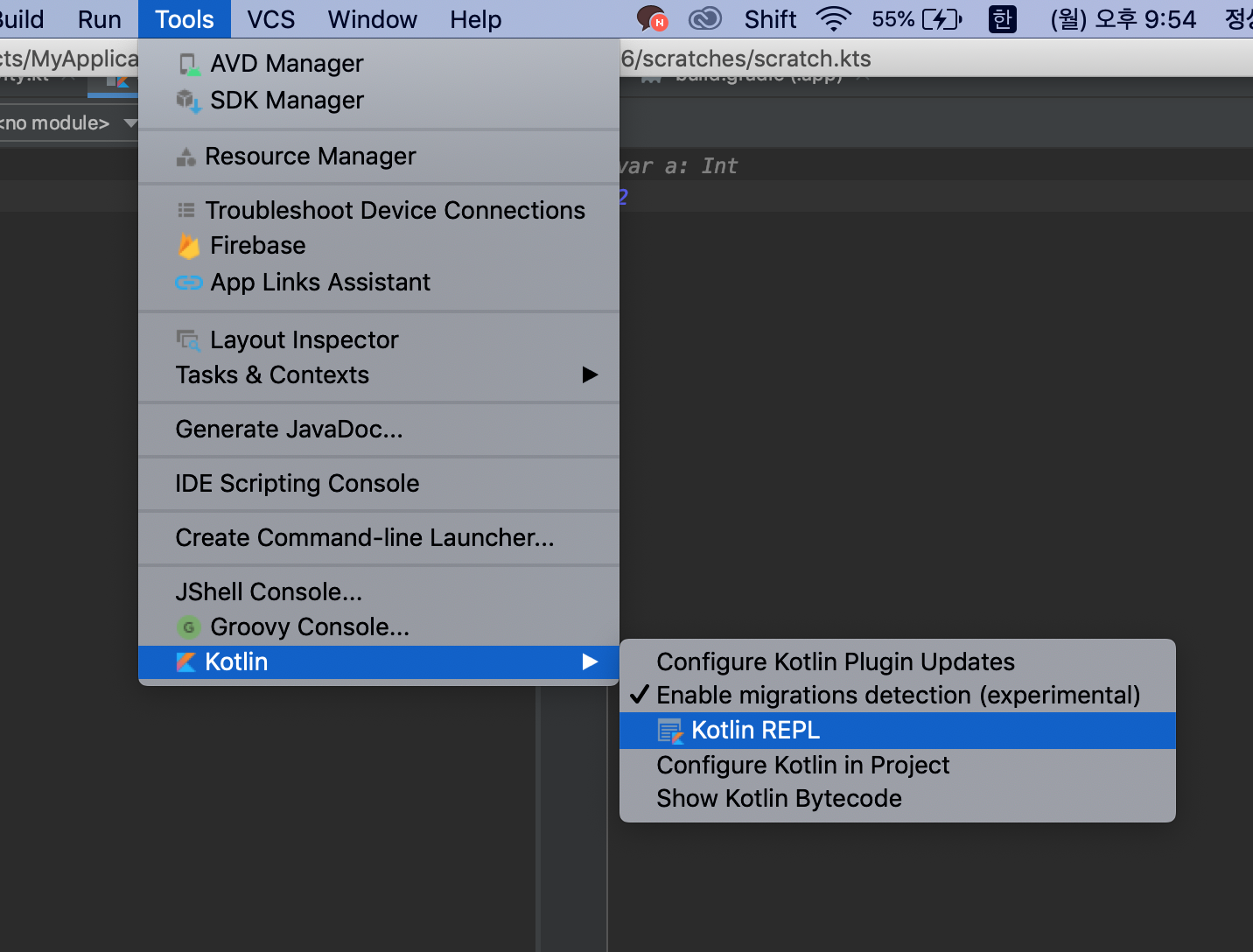Screen dimensions: 1253x952
Task: Click the Shift indicator in menu bar
Action: 770,19
